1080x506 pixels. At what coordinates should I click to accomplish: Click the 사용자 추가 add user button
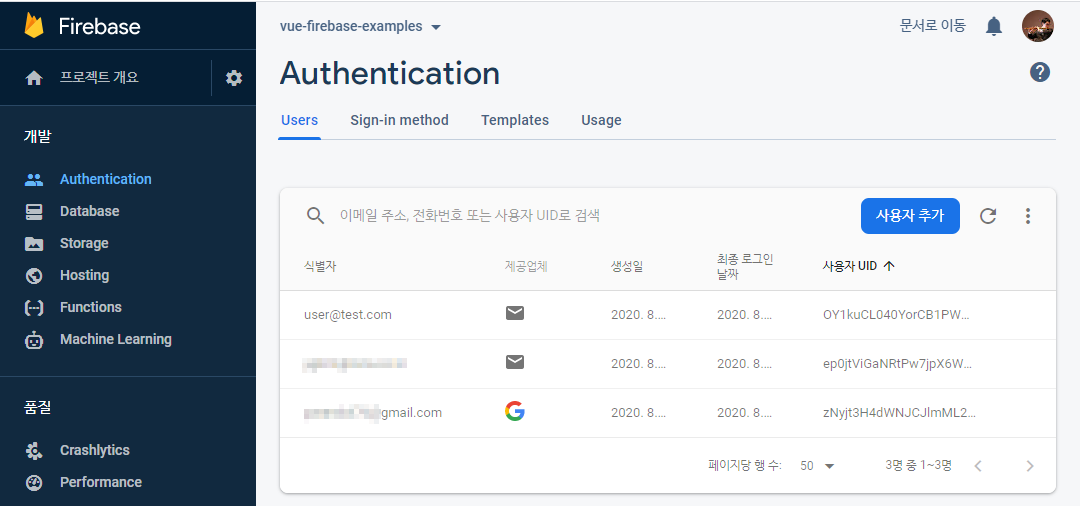click(911, 215)
